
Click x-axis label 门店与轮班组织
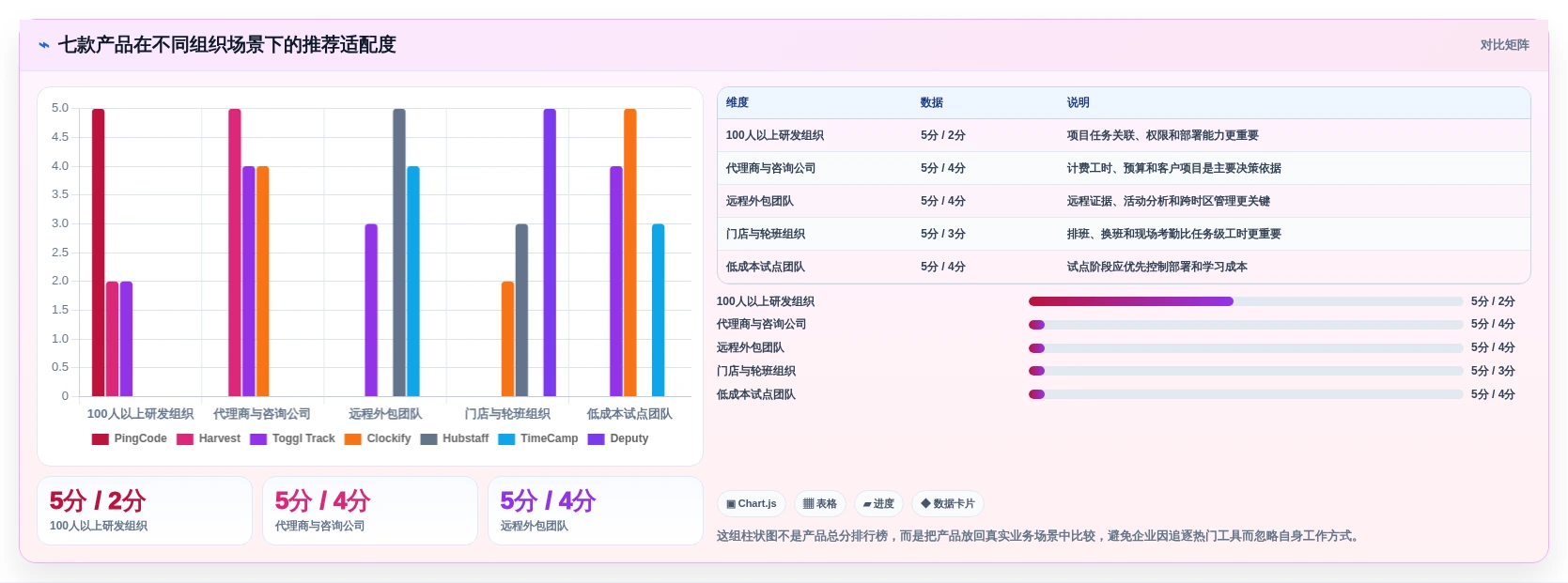click(x=507, y=414)
